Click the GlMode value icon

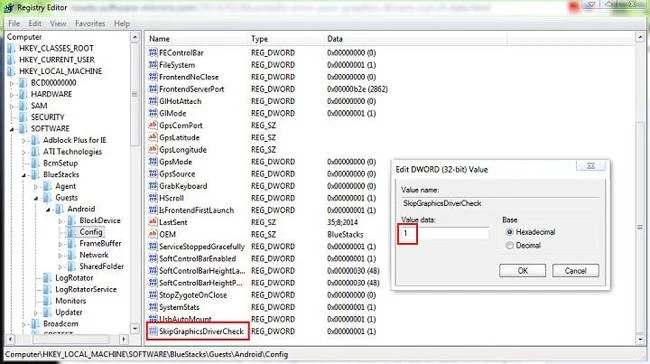point(153,113)
